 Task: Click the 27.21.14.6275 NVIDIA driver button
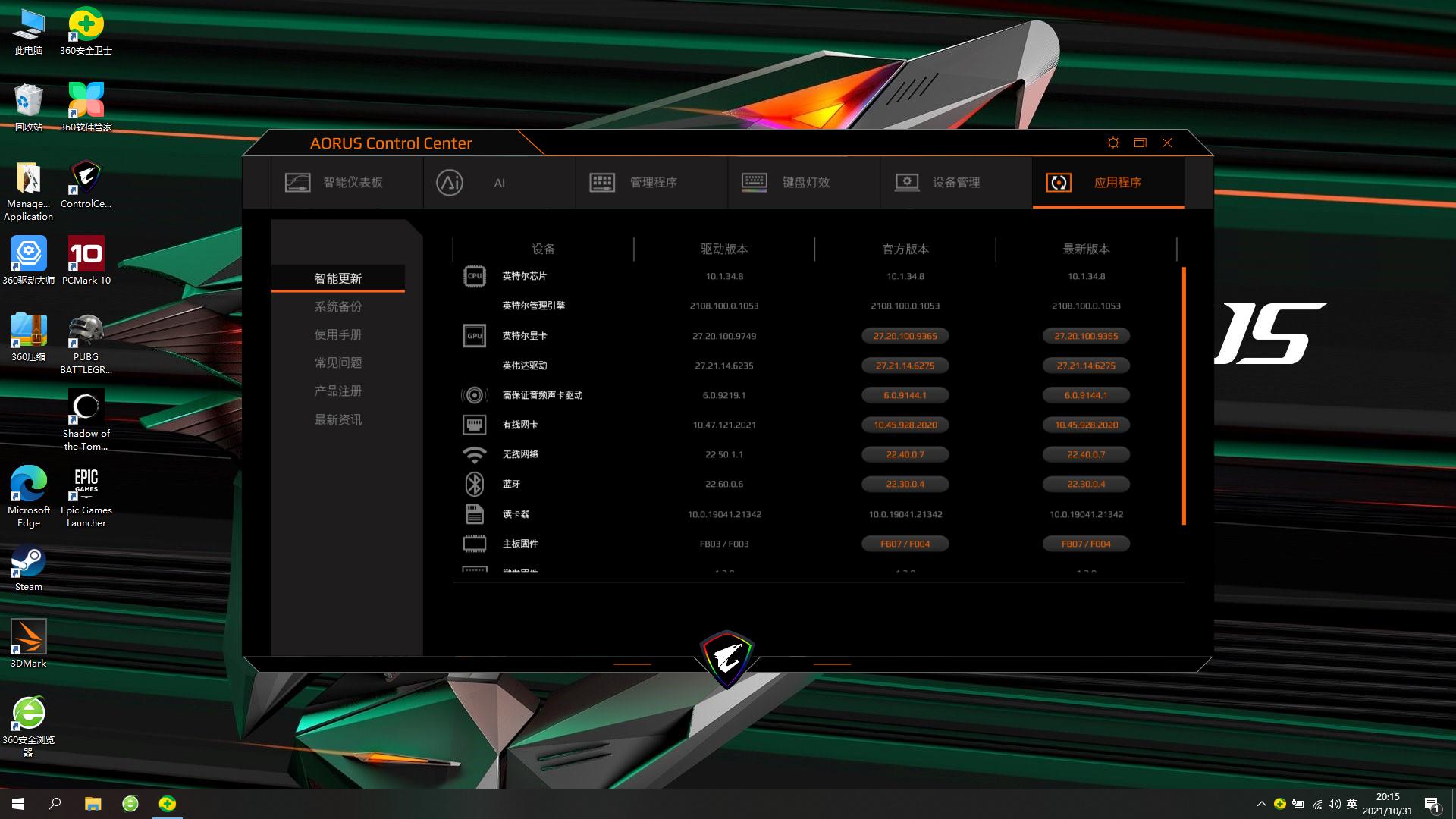point(905,365)
